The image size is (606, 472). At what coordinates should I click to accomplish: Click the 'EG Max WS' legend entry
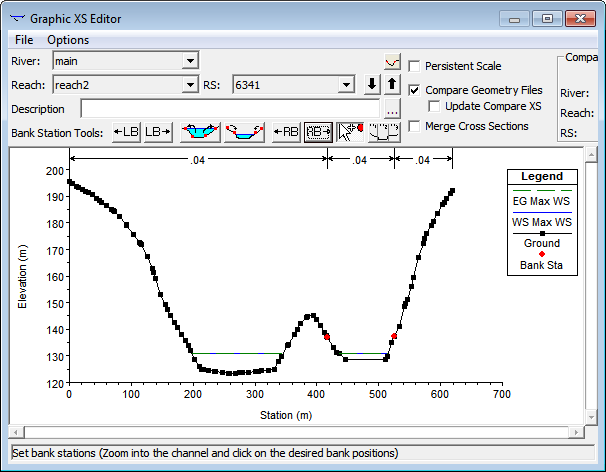click(541, 201)
